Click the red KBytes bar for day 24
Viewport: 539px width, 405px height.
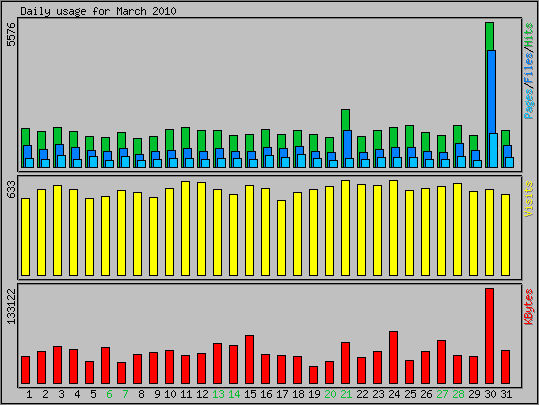pyautogui.click(x=394, y=358)
